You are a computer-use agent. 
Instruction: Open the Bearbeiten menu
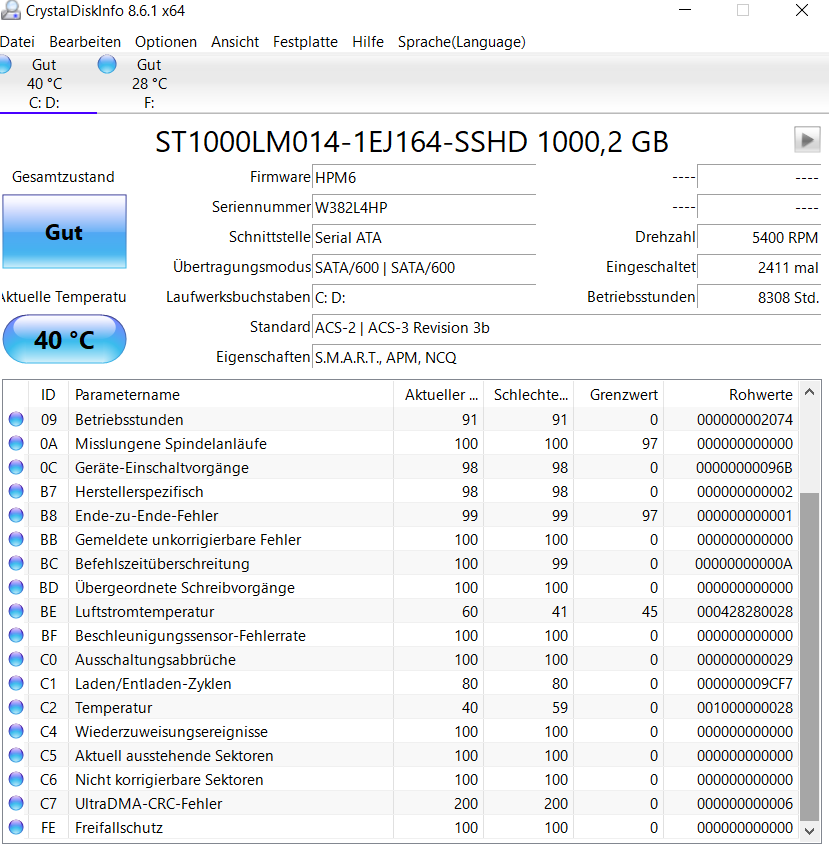(x=85, y=42)
